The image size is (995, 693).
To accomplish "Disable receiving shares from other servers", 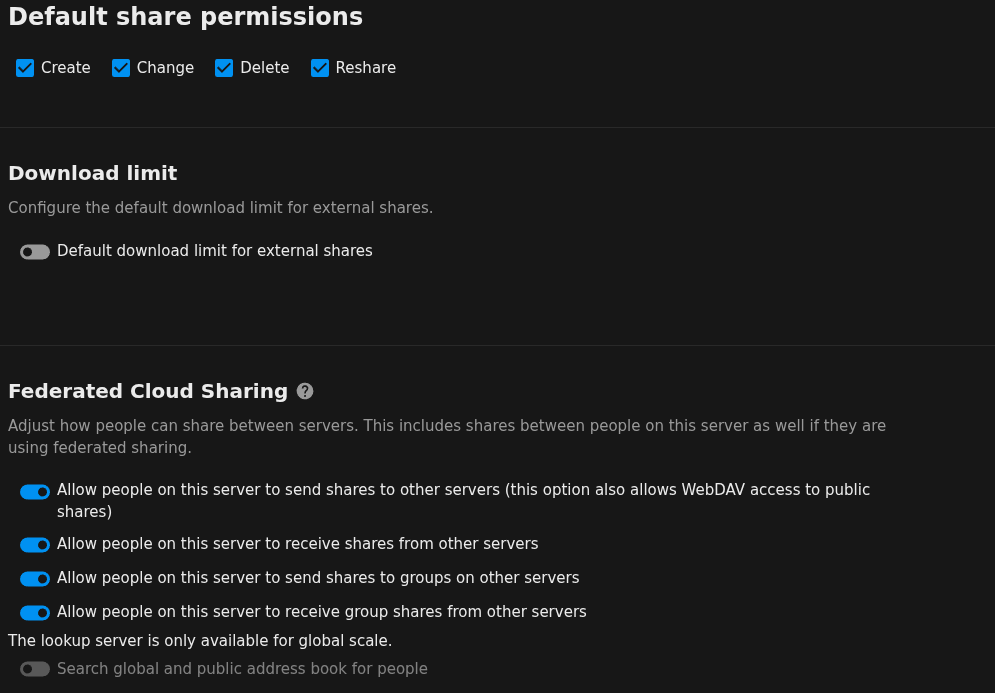I will [x=35, y=545].
